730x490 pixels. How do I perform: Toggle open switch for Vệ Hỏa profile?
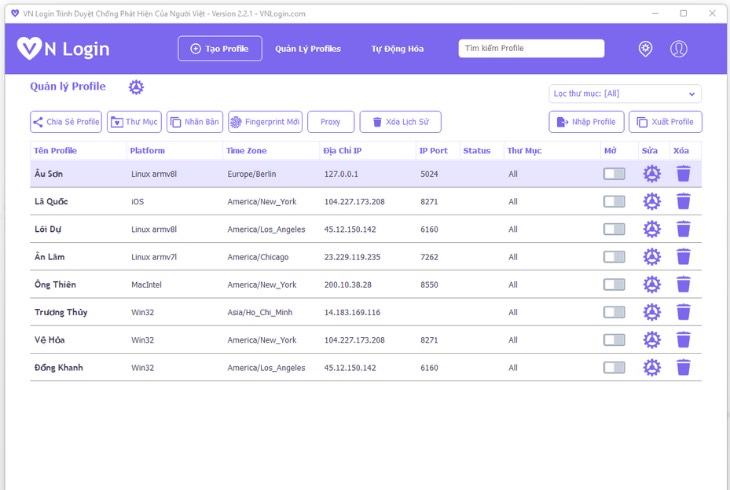[x=614, y=340]
